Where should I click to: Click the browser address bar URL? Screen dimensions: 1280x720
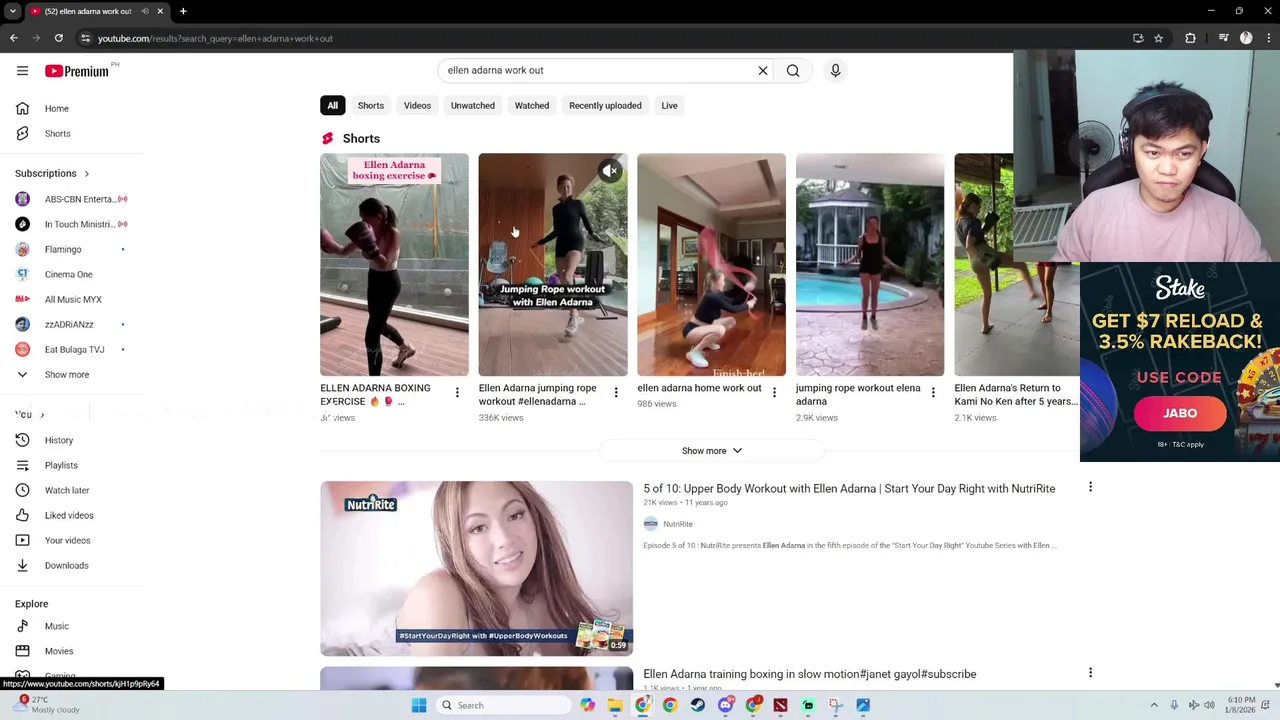pos(215,38)
